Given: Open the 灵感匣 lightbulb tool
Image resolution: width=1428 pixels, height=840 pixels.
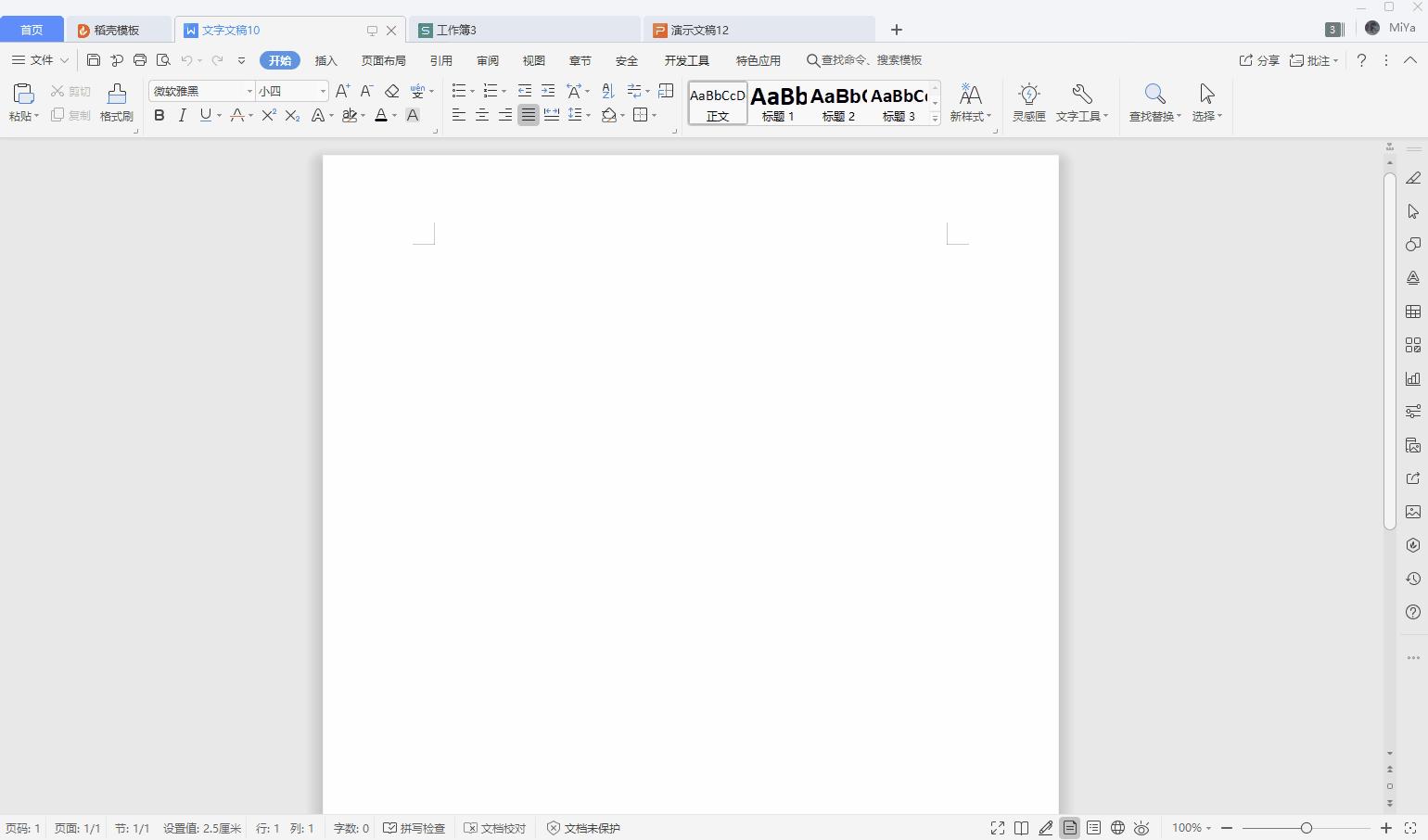Looking at the screenshot, I should [x=1028, y=102].
